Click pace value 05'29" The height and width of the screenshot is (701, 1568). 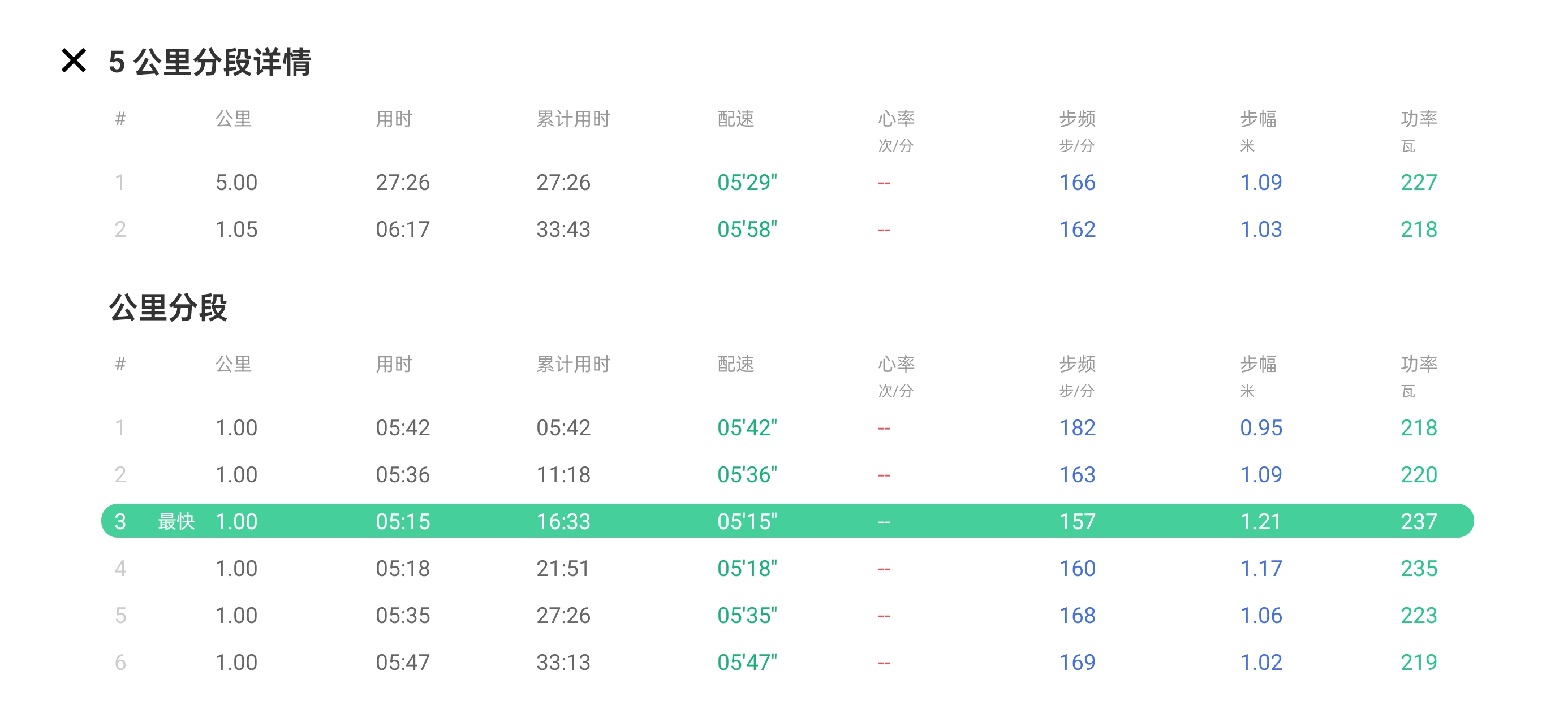point(747,182)
